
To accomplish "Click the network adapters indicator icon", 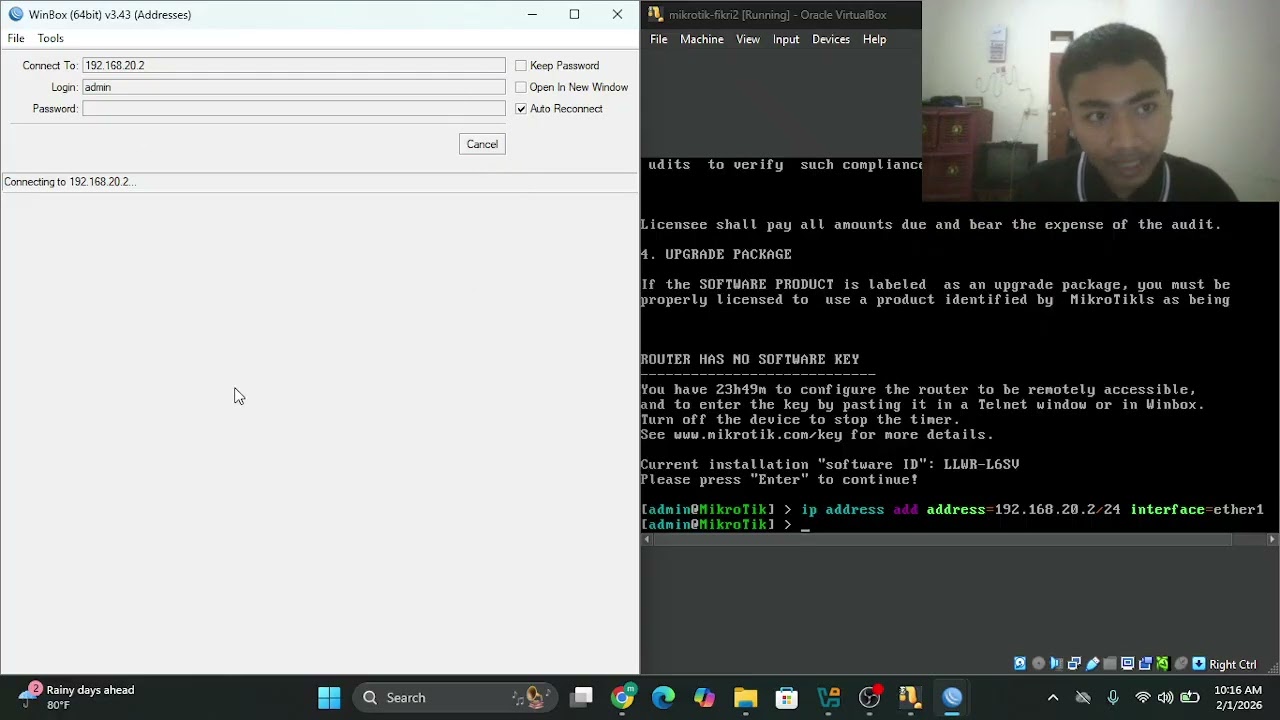I will coord(1074,664).
